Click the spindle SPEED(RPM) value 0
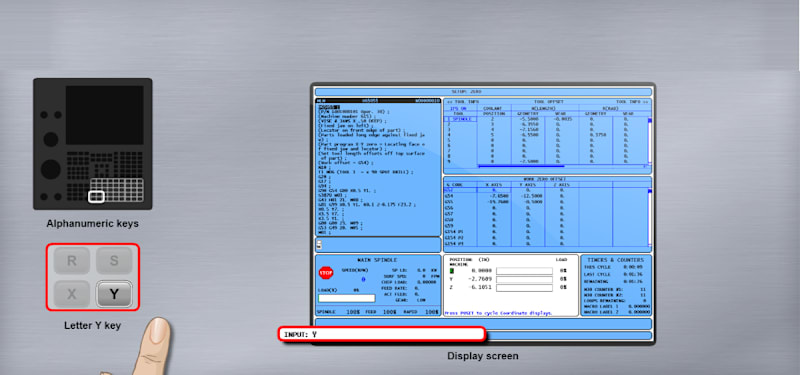 coord(363,280)
